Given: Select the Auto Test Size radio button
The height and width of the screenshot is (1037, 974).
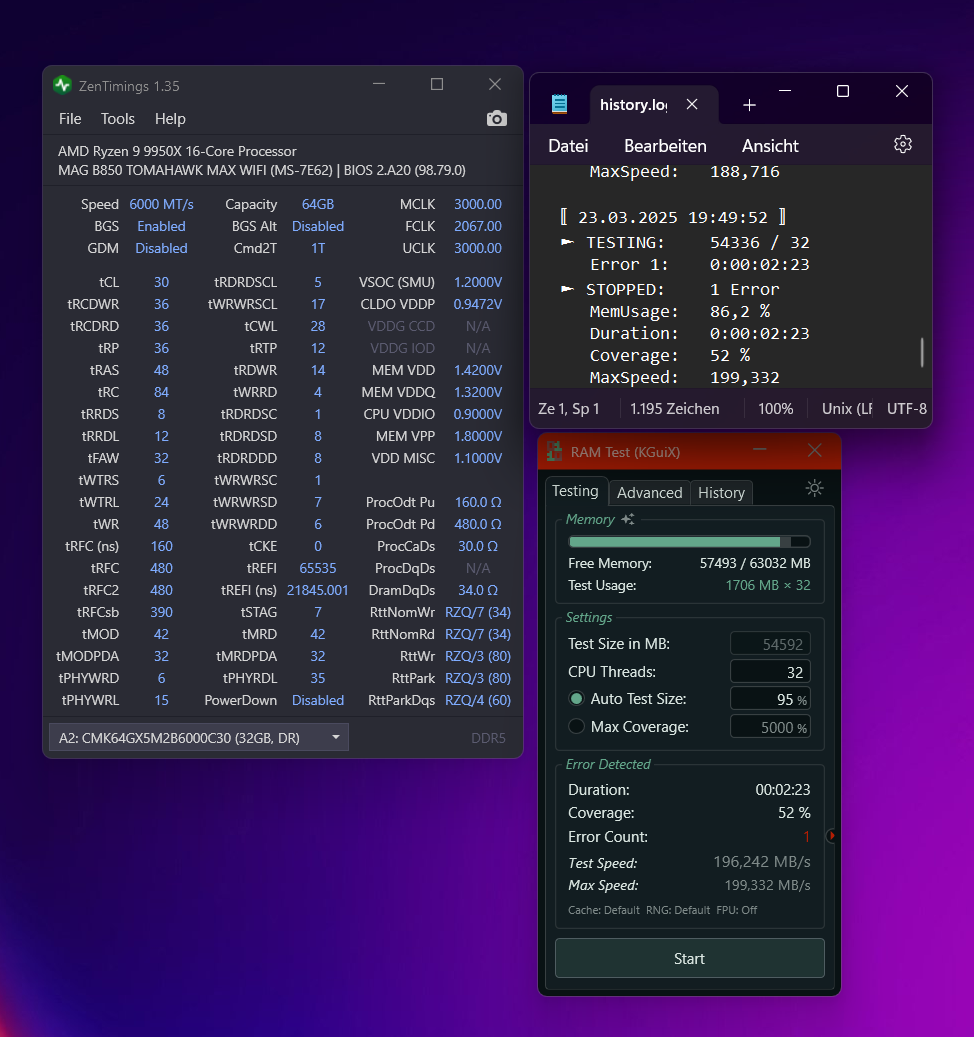Looking at the screenshot, I should (x=575, y=698).
